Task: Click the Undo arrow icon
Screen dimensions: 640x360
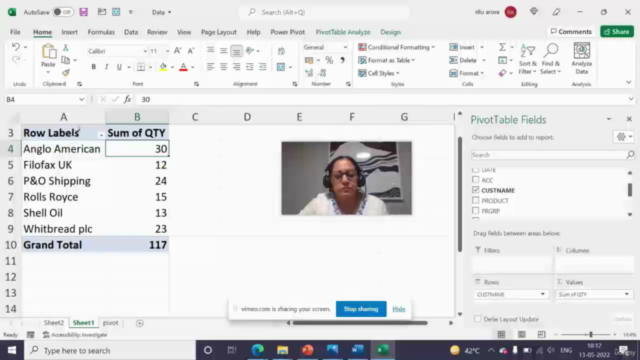Action: 16,47
